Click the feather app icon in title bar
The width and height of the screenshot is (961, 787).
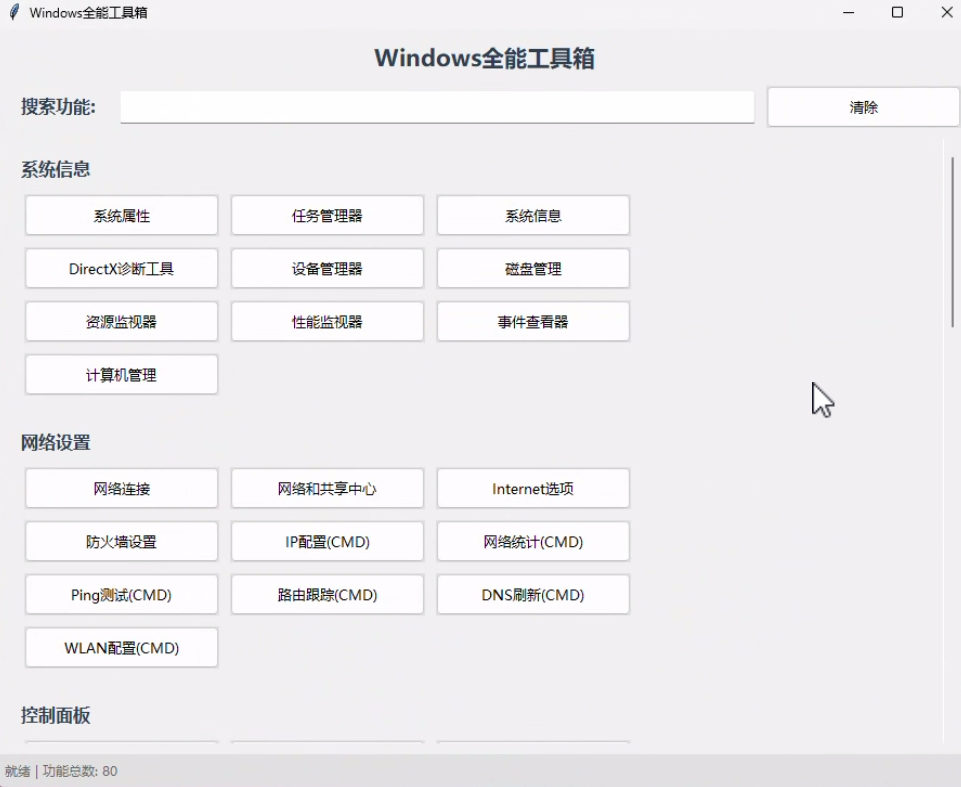(x=14, y=12)
